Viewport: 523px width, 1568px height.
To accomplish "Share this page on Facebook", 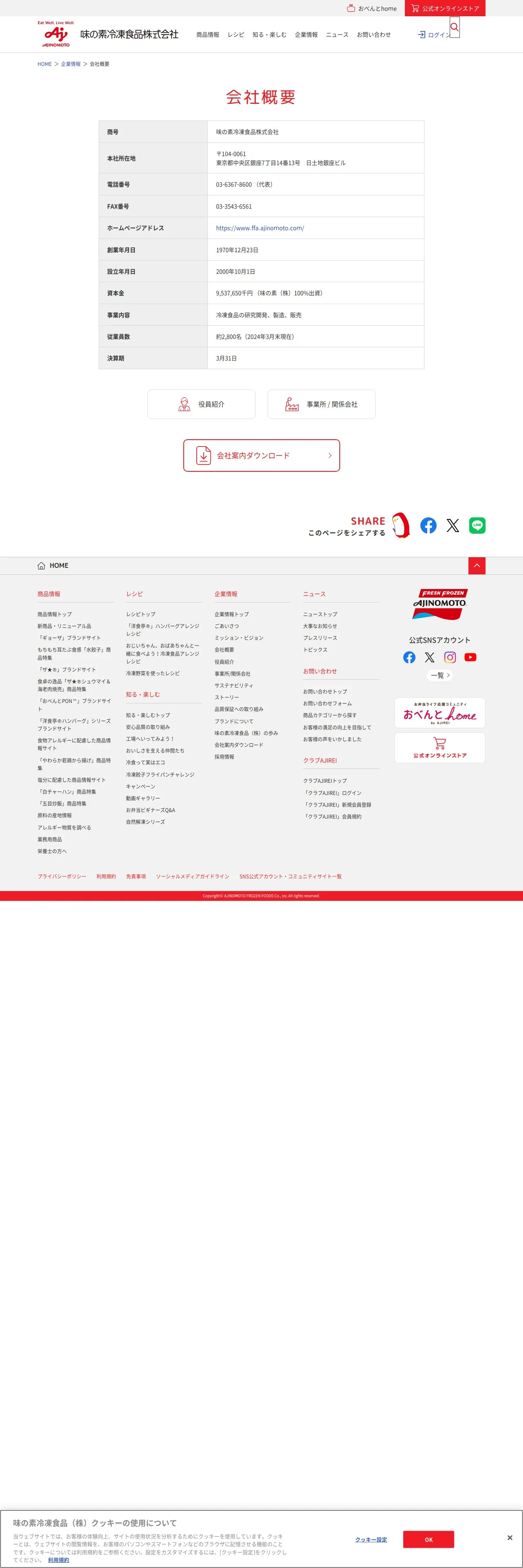I will point(429,525).
